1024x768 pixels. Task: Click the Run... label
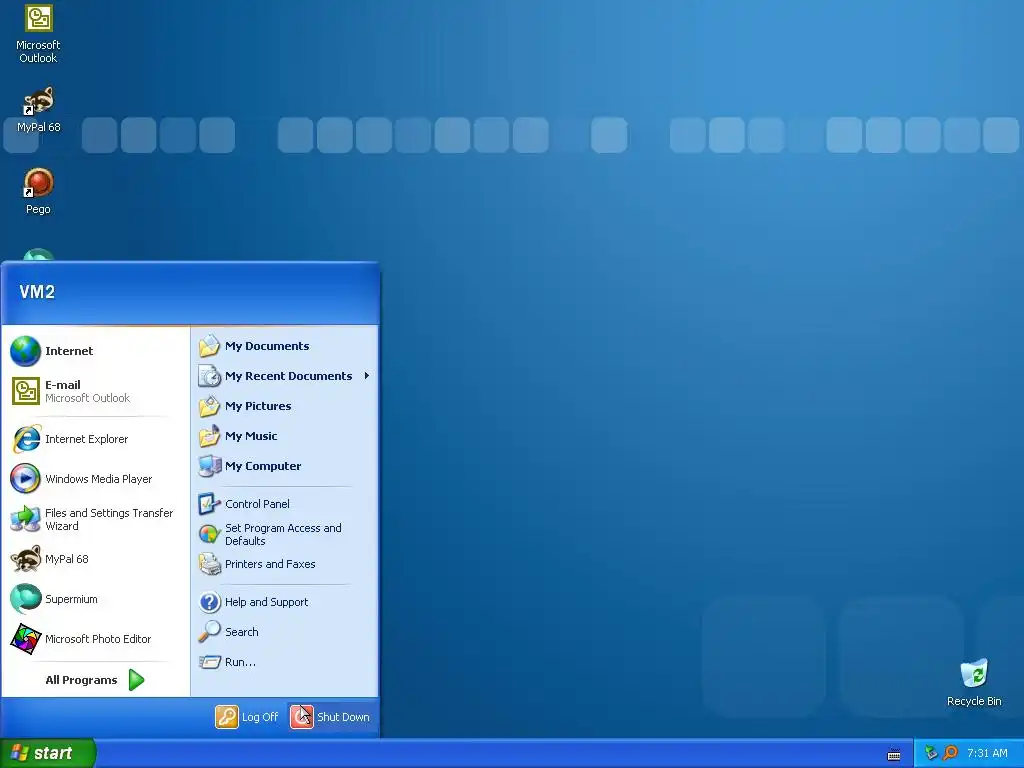click(x=240, y=662)
